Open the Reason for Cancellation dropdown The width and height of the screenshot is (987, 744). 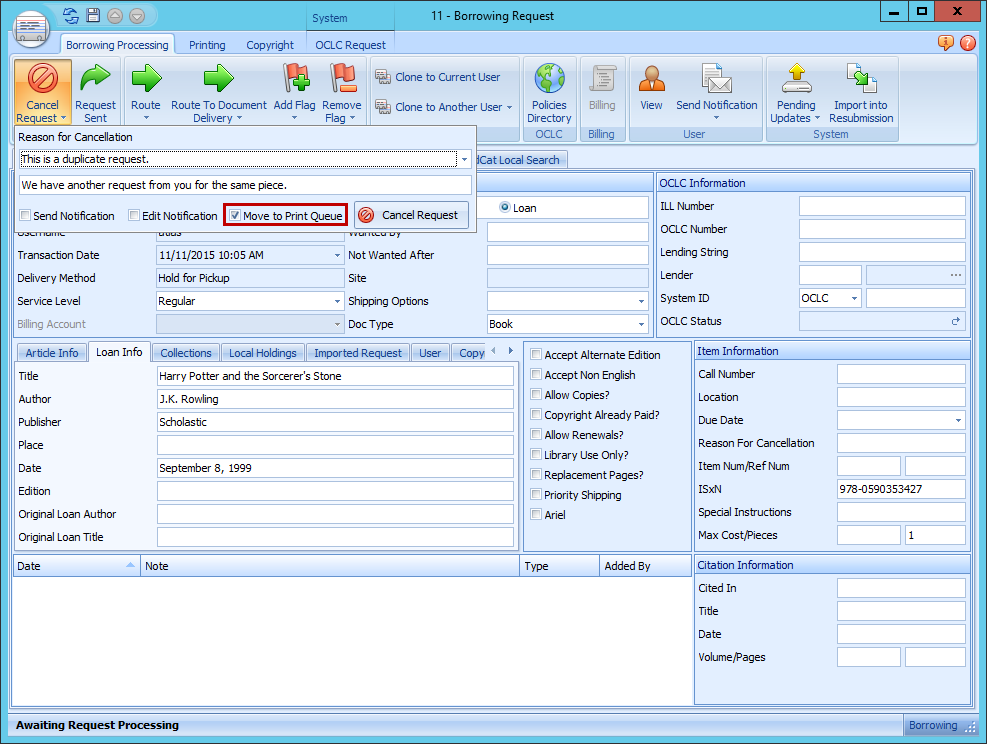pos(463,159)
